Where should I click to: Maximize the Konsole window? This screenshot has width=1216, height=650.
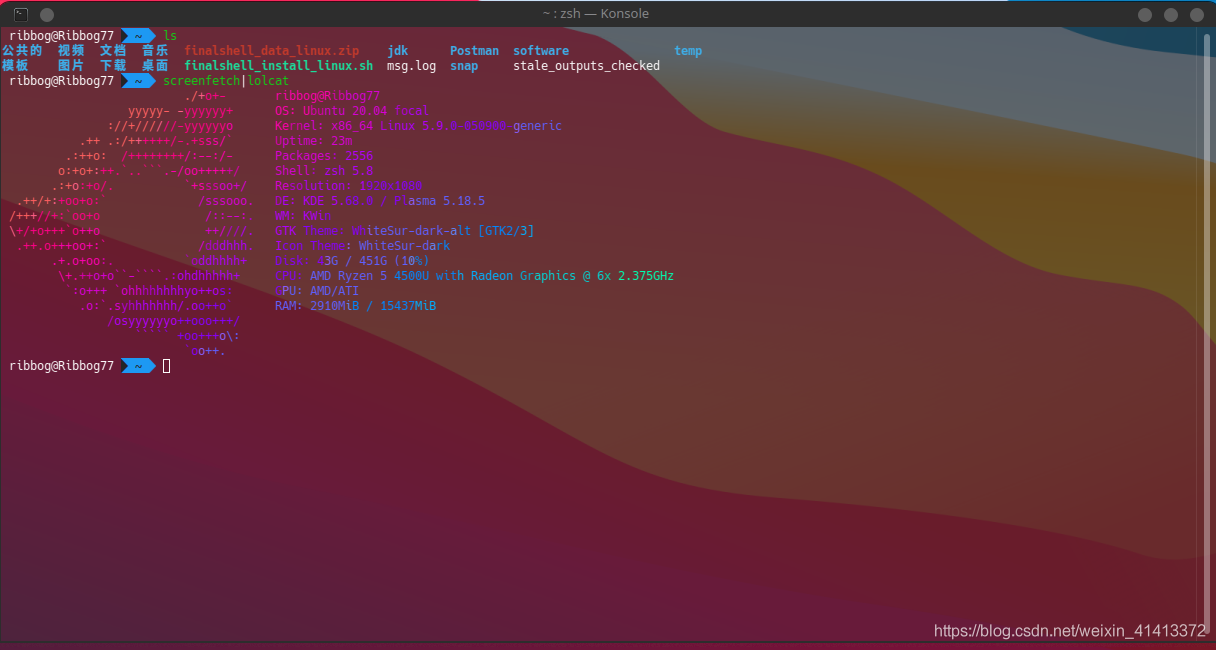click(1171, 14)
